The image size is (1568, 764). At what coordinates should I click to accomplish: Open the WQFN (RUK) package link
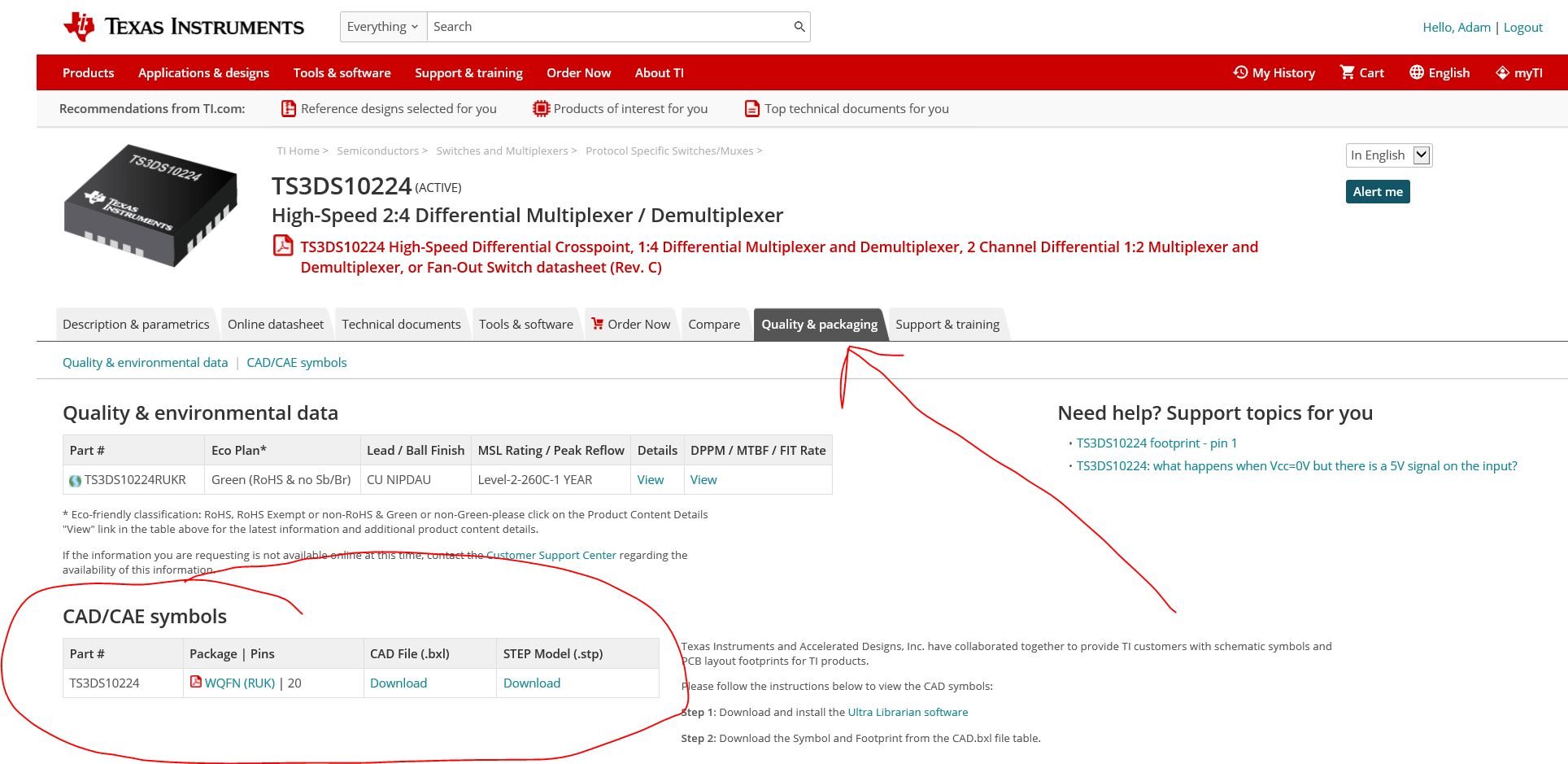click(240, 683)
